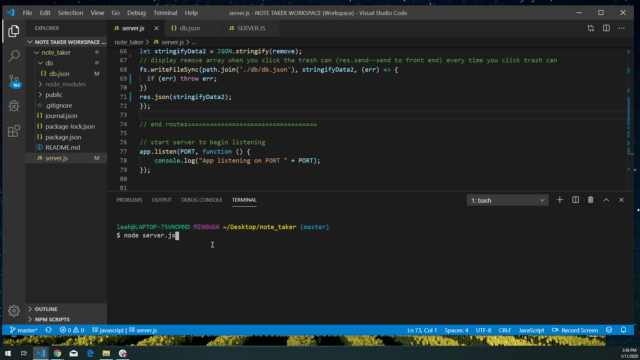This screenshot has height=360, width=640.
Task: Select db.json in the explorer tree
Action: 66,74
